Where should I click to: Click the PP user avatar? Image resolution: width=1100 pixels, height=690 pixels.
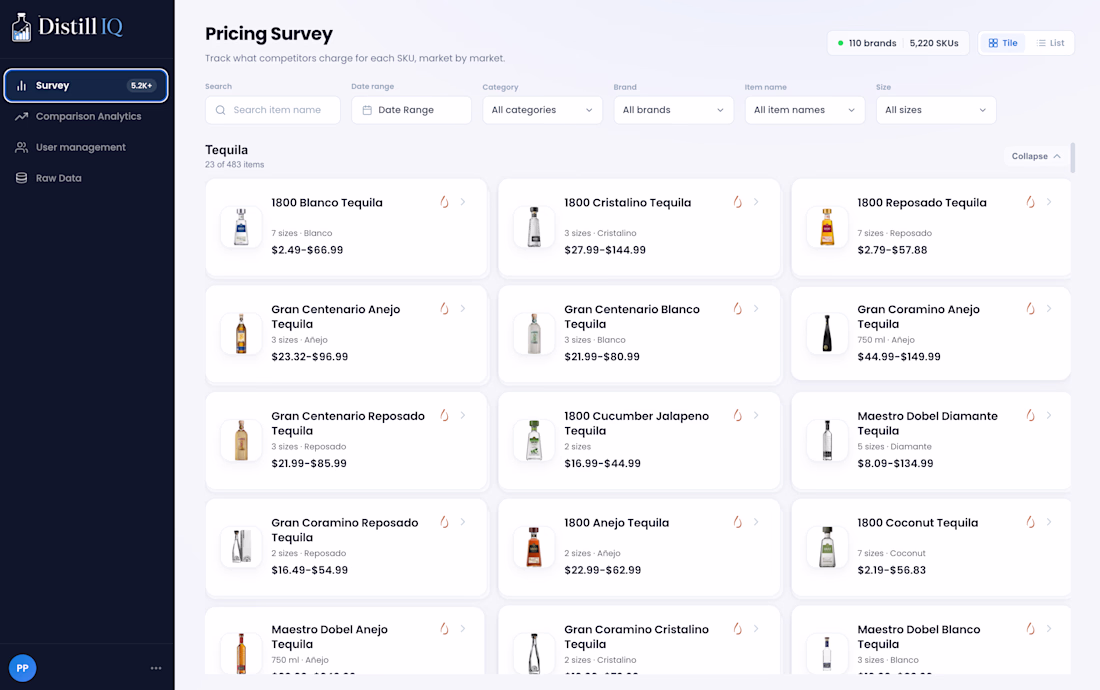pyautogui.click(x=22, y=668)
